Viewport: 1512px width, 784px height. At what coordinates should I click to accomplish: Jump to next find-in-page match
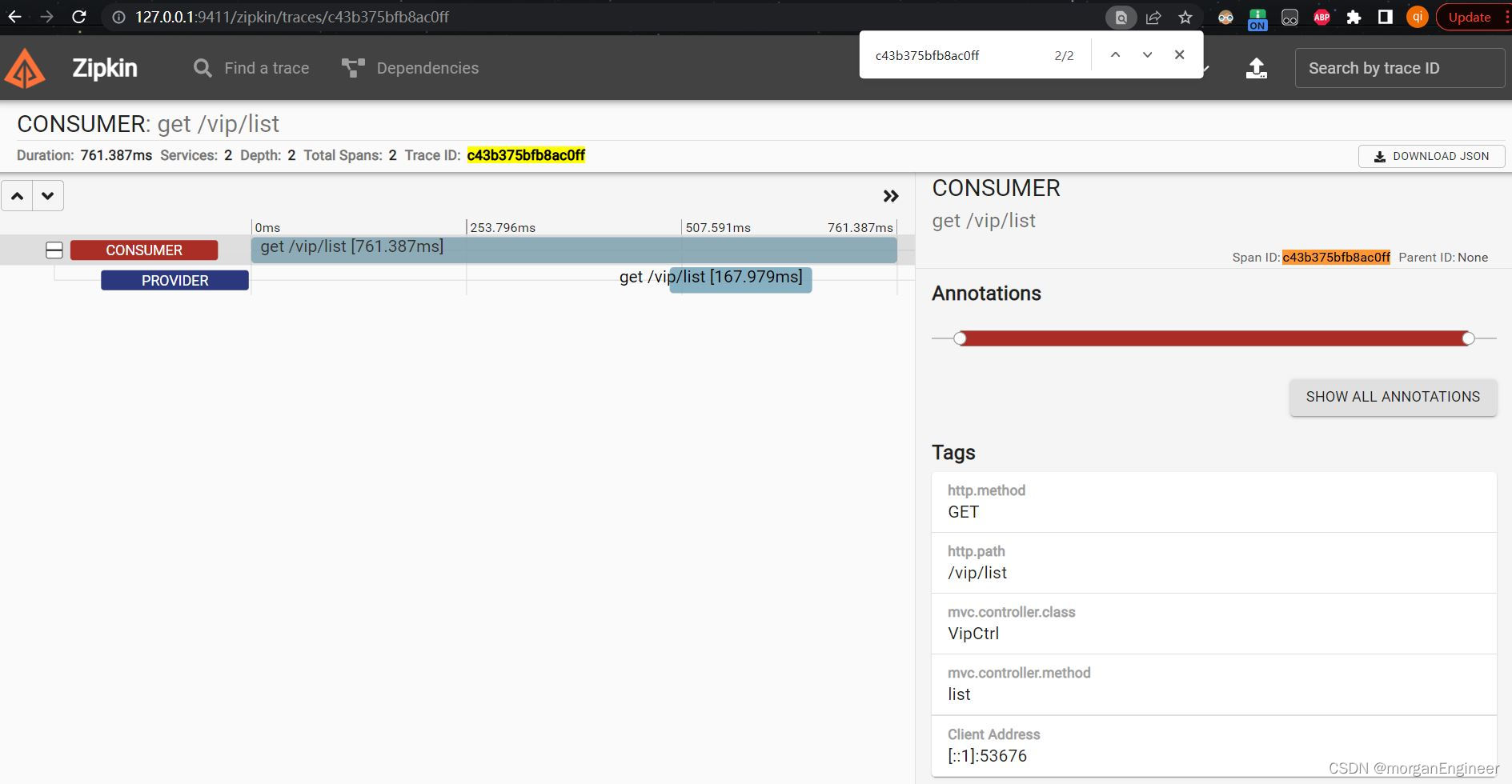[x=1147, y=54]
